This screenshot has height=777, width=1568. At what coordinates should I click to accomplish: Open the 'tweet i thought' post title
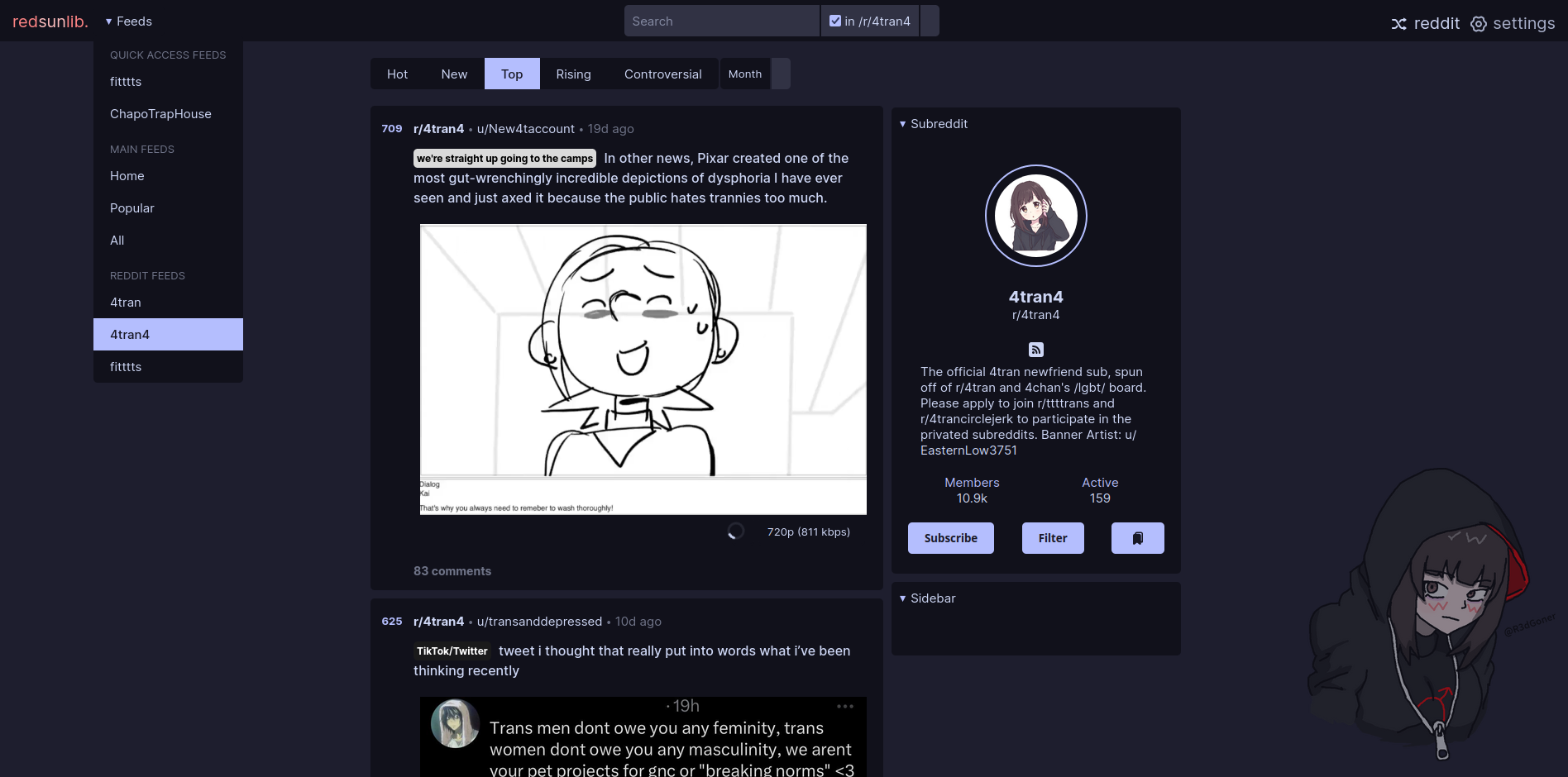coord(632,661)
